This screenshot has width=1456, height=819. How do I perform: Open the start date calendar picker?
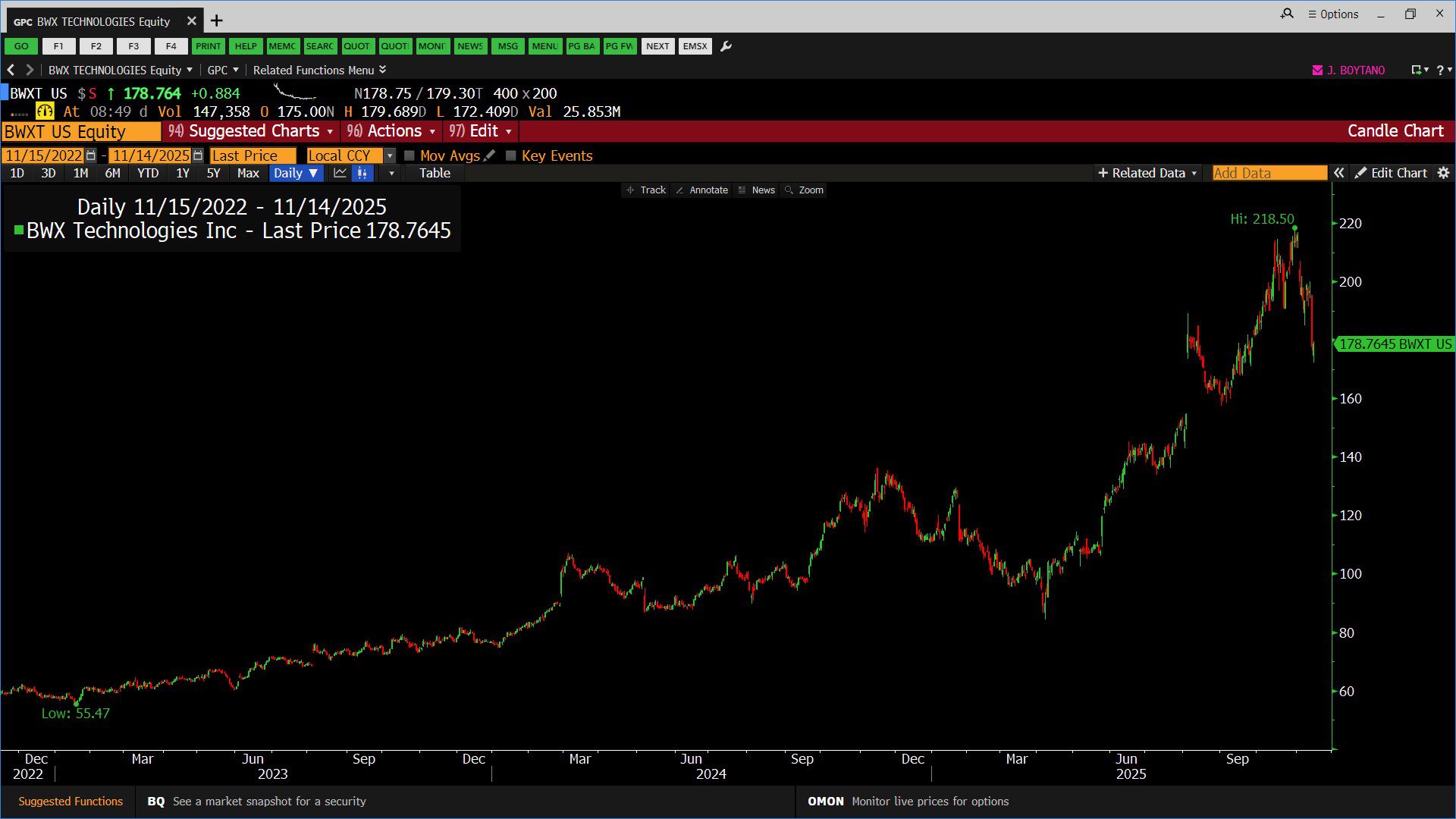pos(91,155)
